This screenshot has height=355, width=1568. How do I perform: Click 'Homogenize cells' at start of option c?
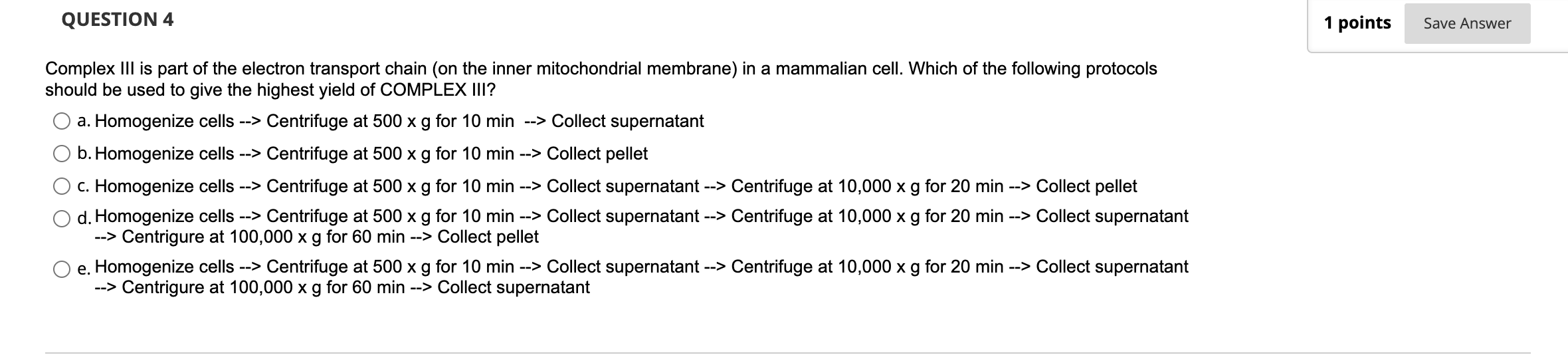coord(164,186)
